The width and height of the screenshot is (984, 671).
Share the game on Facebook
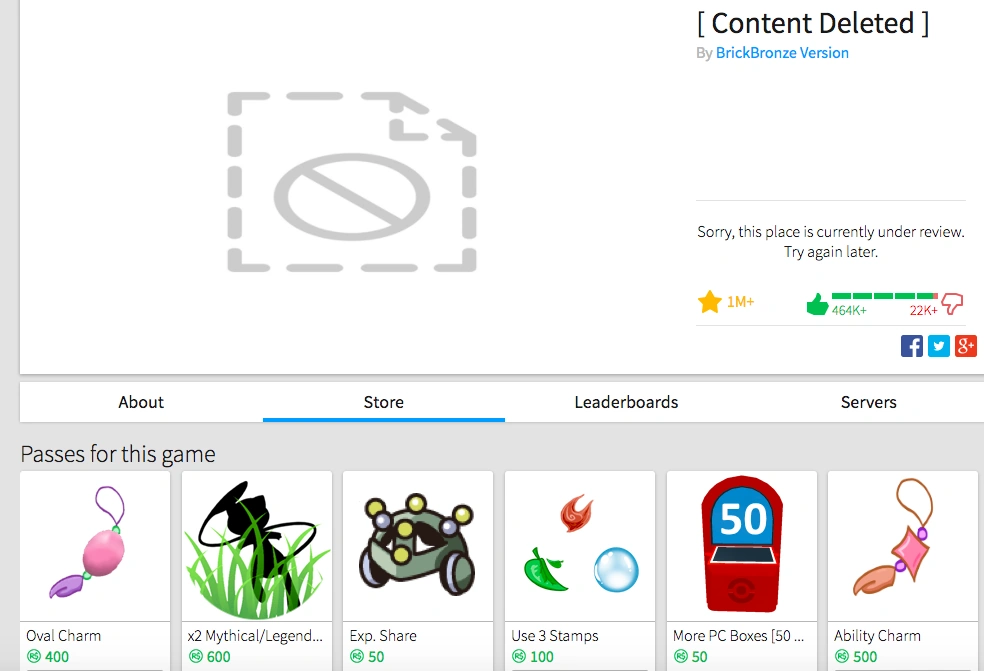pos(911,346)
